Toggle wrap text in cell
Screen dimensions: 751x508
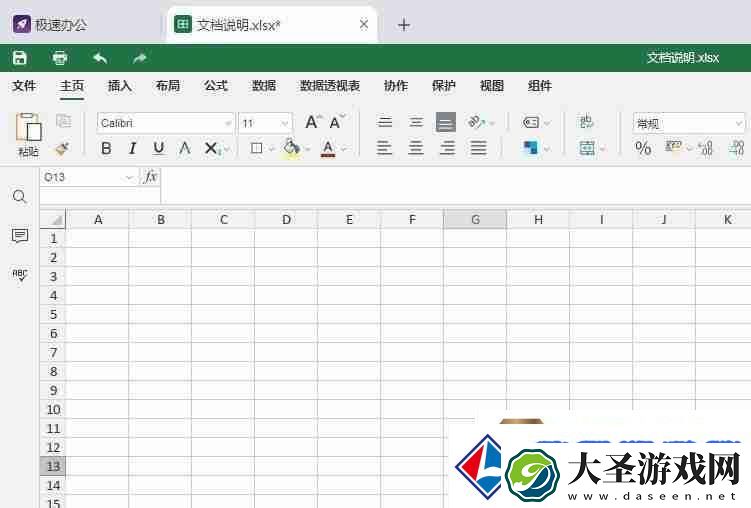tap(586, 122)
